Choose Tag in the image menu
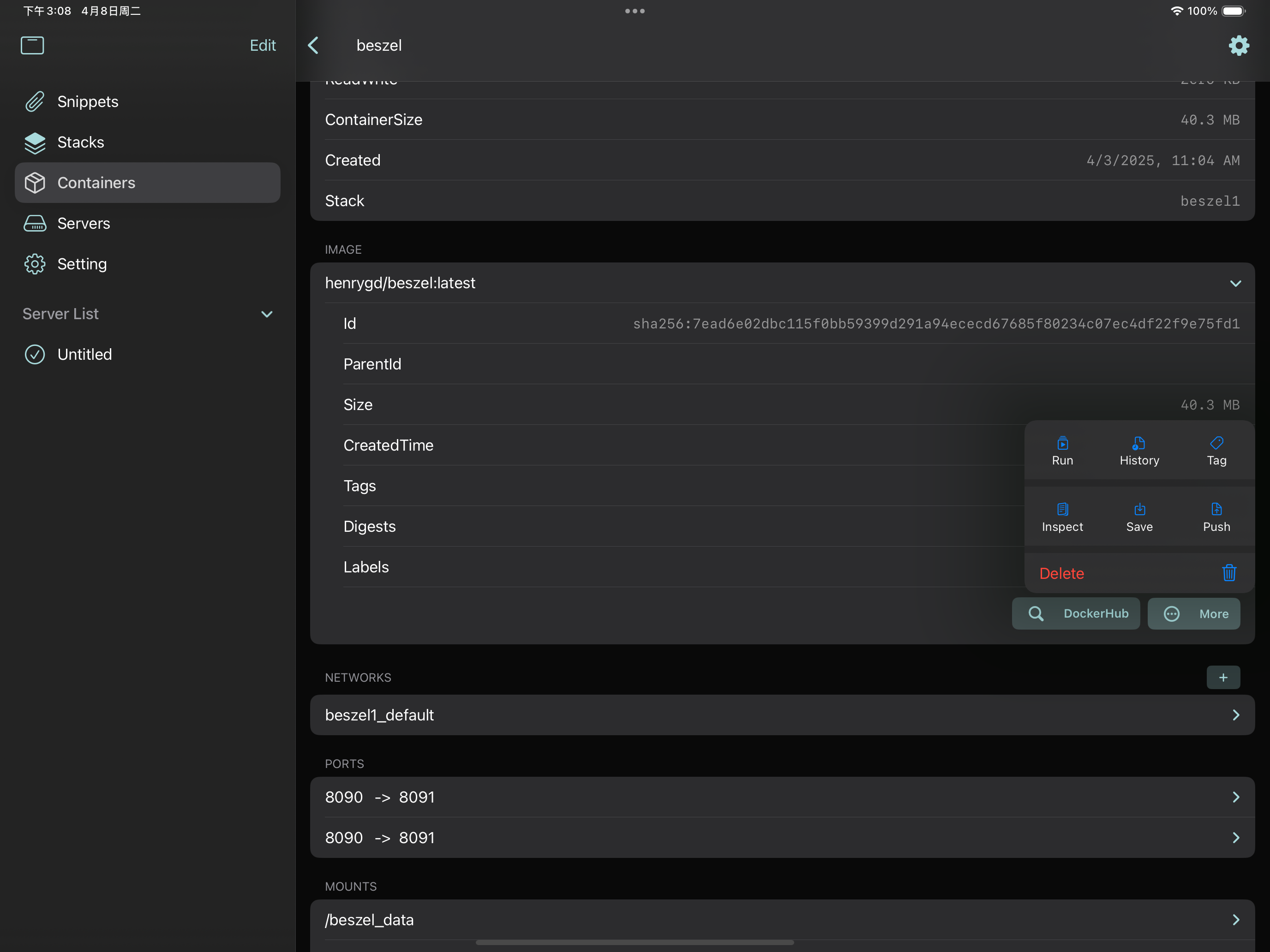The image size is (1270, 952). tap(1216, 451)
